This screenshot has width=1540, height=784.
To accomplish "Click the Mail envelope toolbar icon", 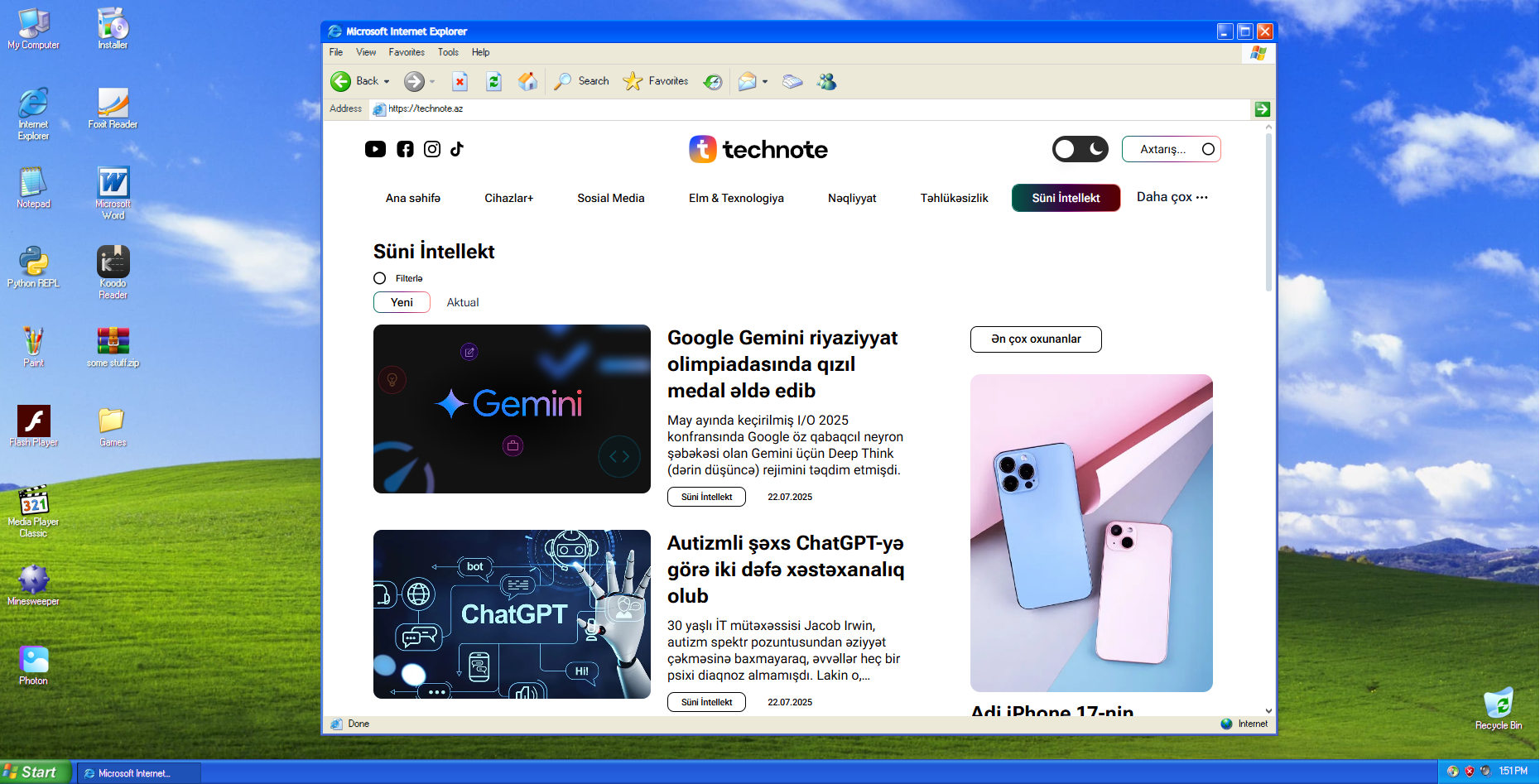I will pos(747,81).
